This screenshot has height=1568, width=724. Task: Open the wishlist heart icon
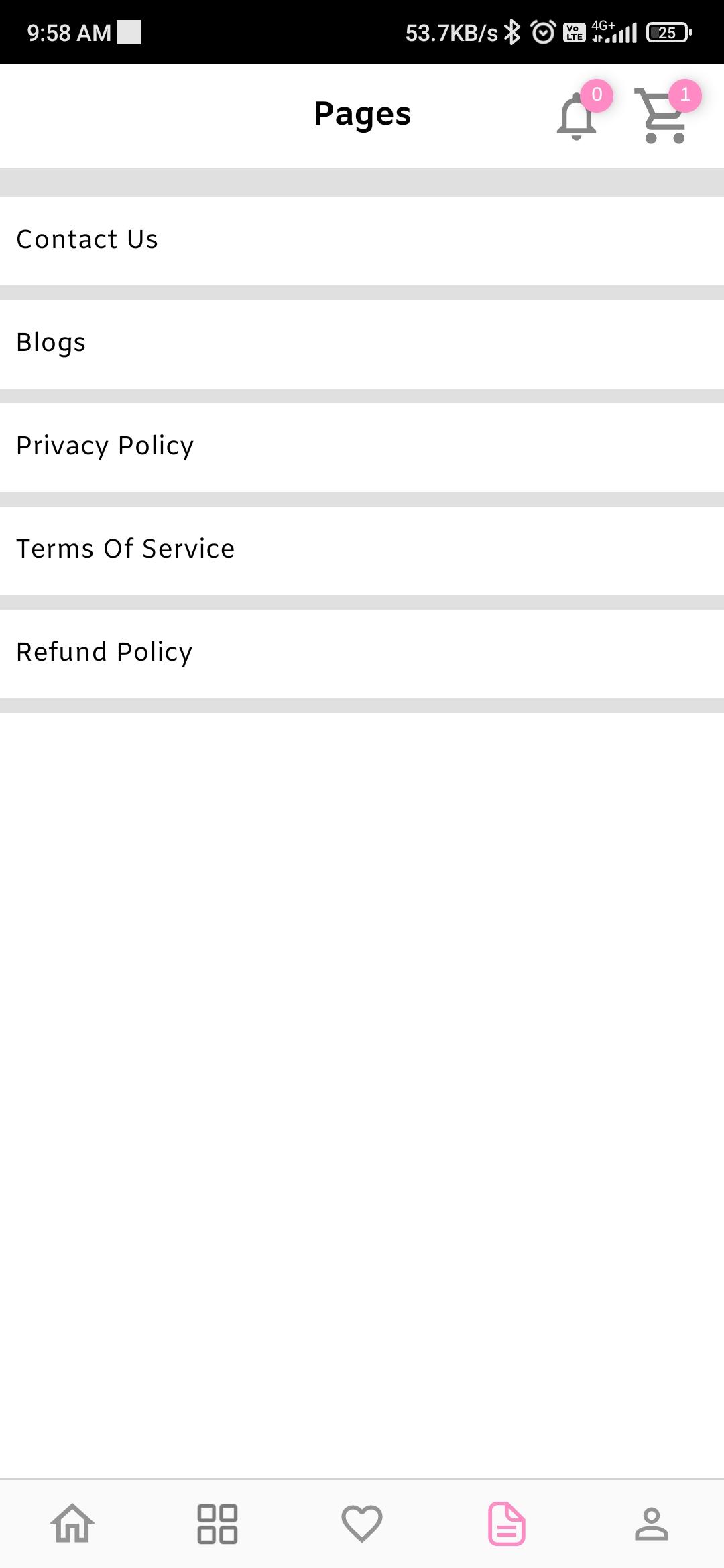click(x=362, y=1524)
